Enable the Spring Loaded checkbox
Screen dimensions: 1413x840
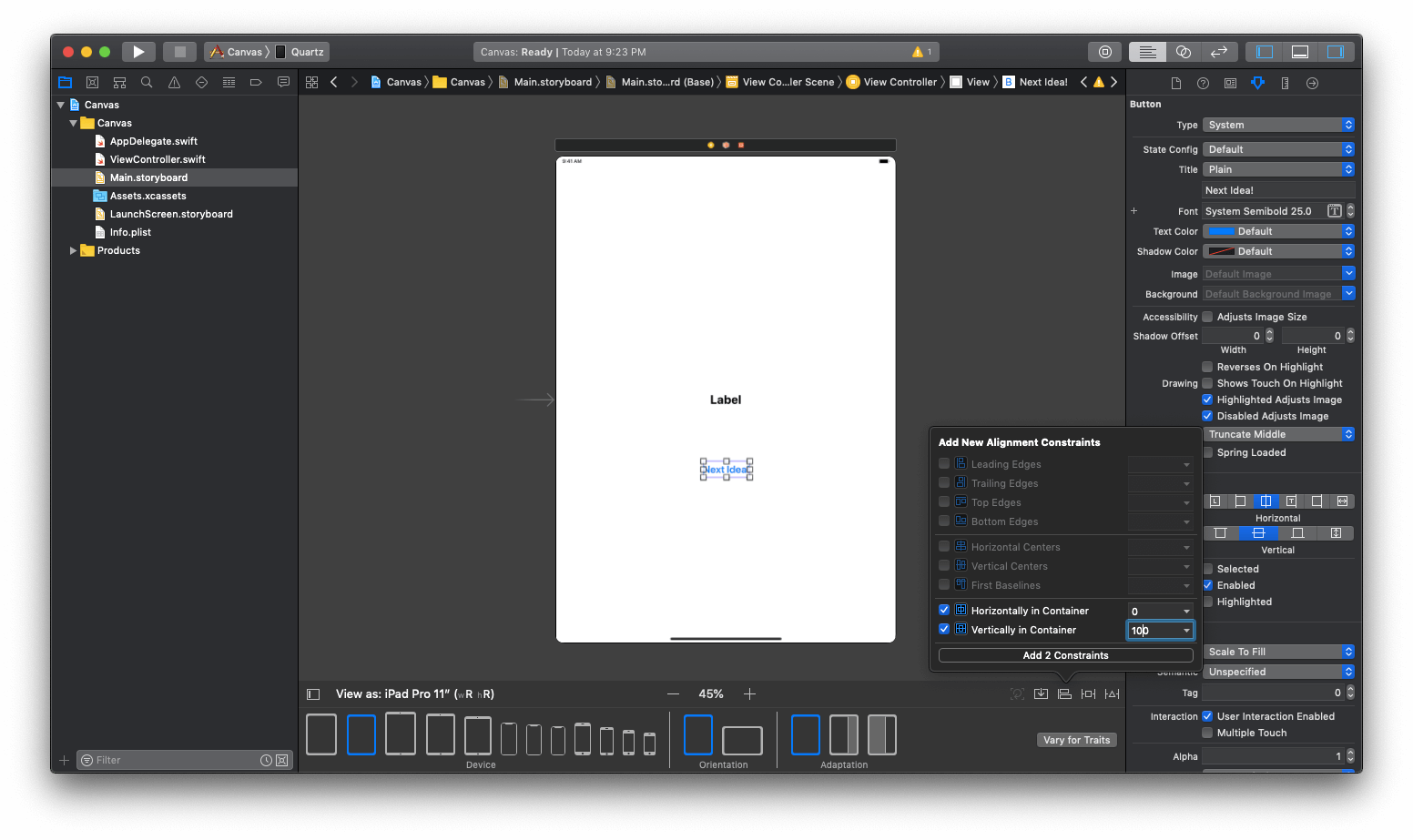point(1208,452)
